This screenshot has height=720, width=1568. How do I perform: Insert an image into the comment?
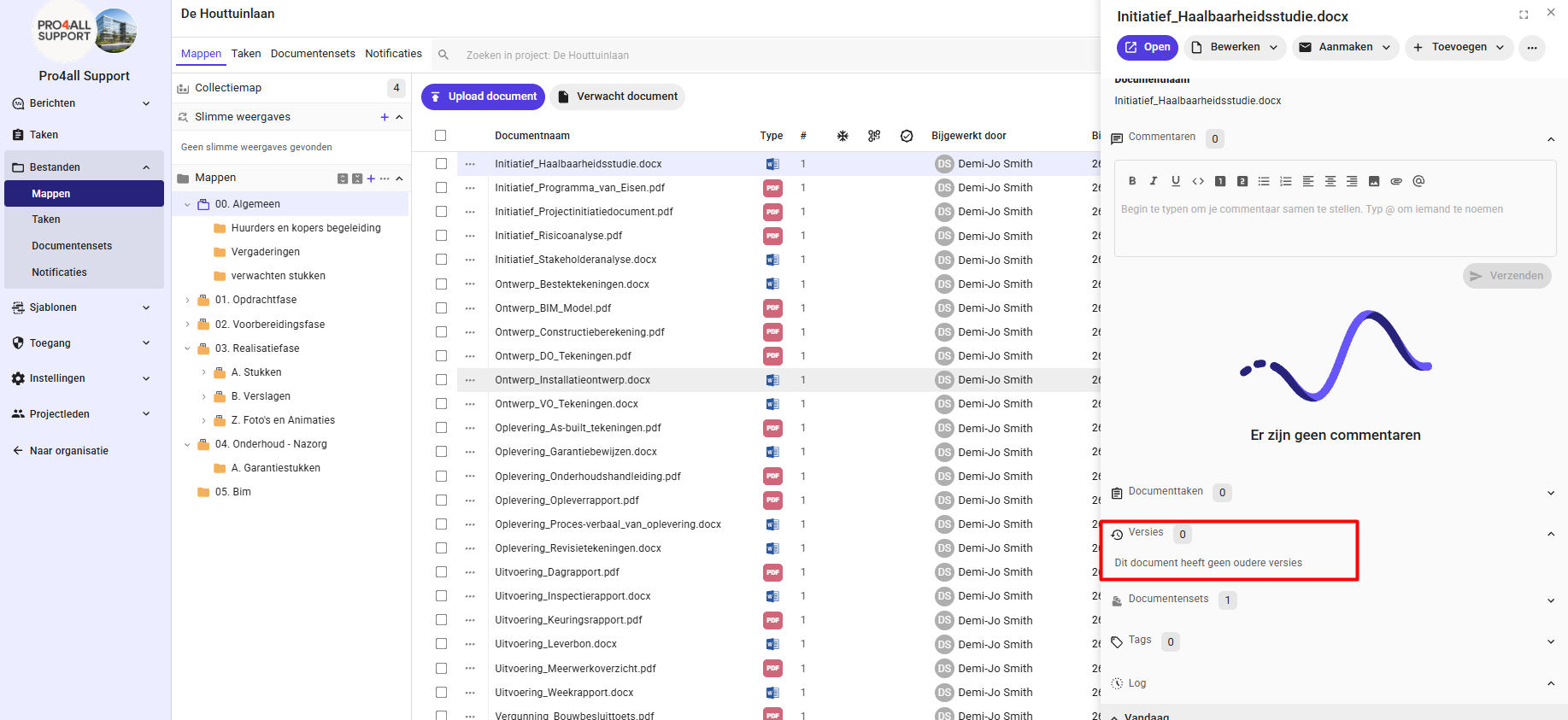click(1374, 181)
